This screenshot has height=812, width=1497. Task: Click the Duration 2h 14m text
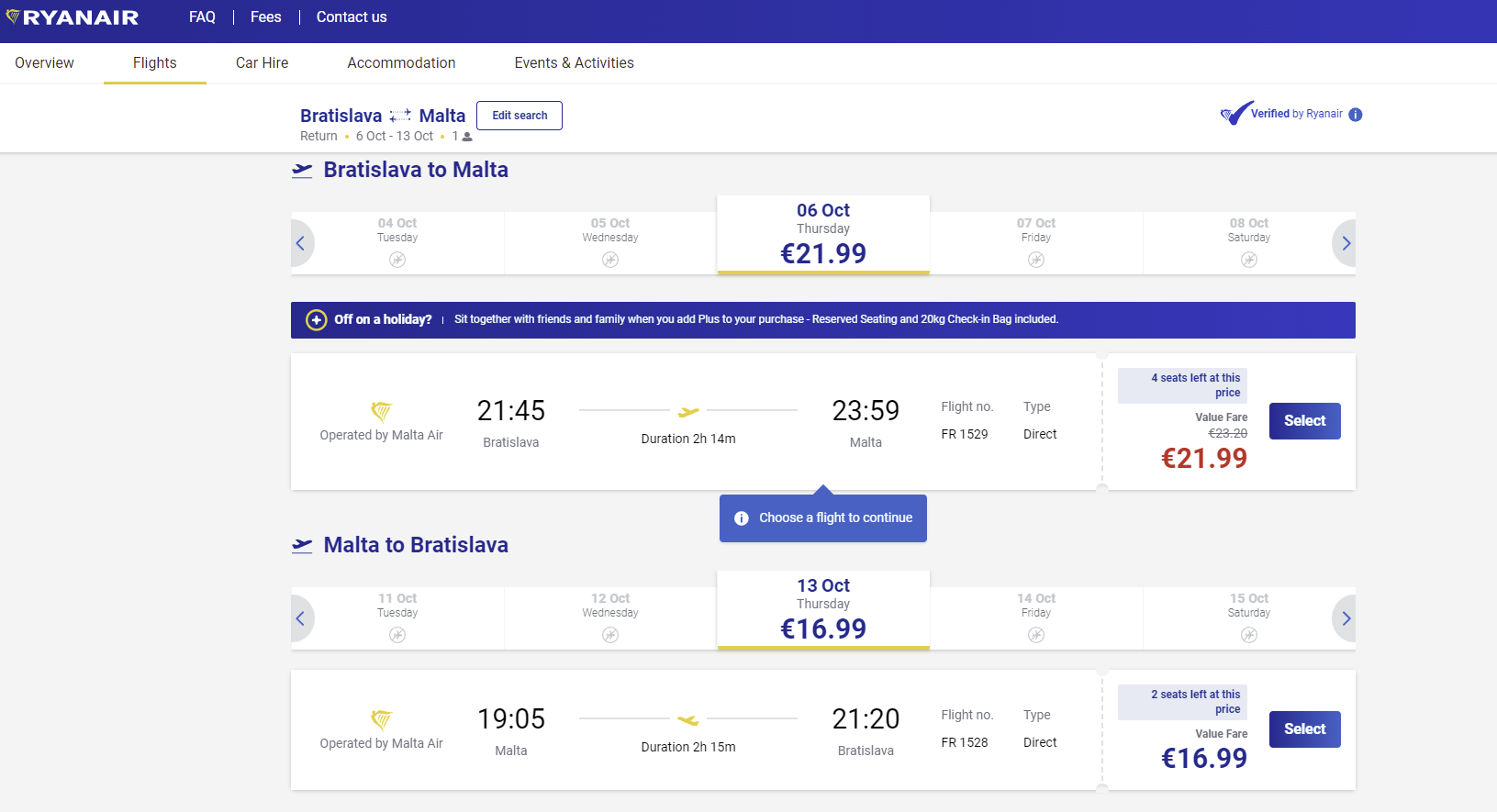(688, 439)
